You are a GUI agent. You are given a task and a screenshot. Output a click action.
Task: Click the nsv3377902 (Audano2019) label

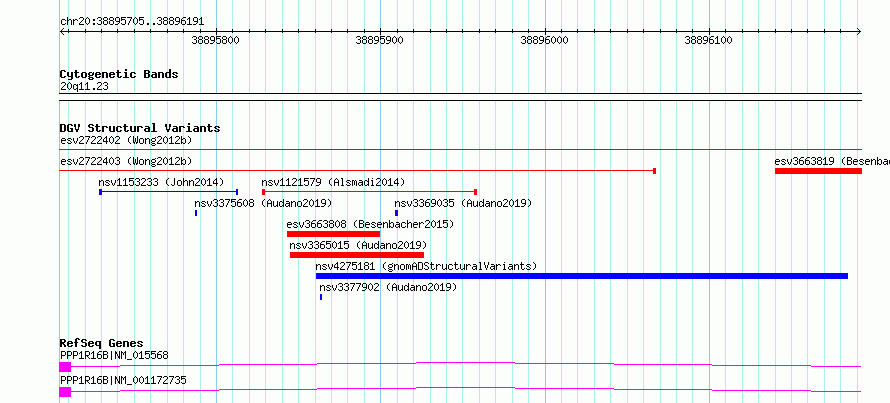388,287
